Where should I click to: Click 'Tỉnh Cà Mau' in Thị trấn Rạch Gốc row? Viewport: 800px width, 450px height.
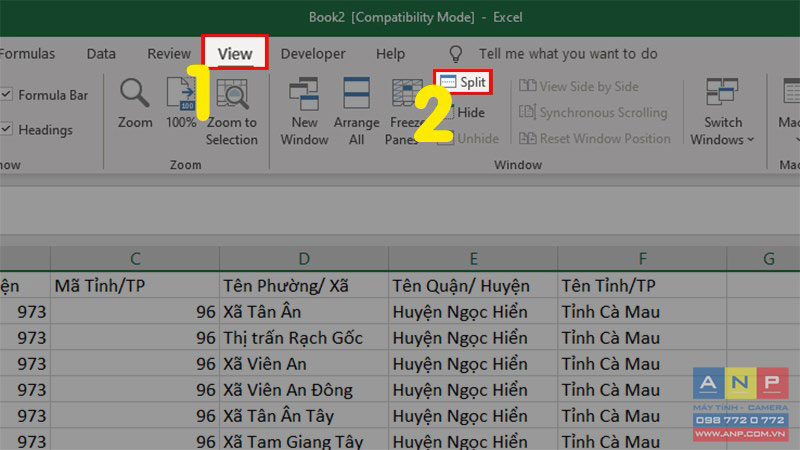[x=642, y=337]
